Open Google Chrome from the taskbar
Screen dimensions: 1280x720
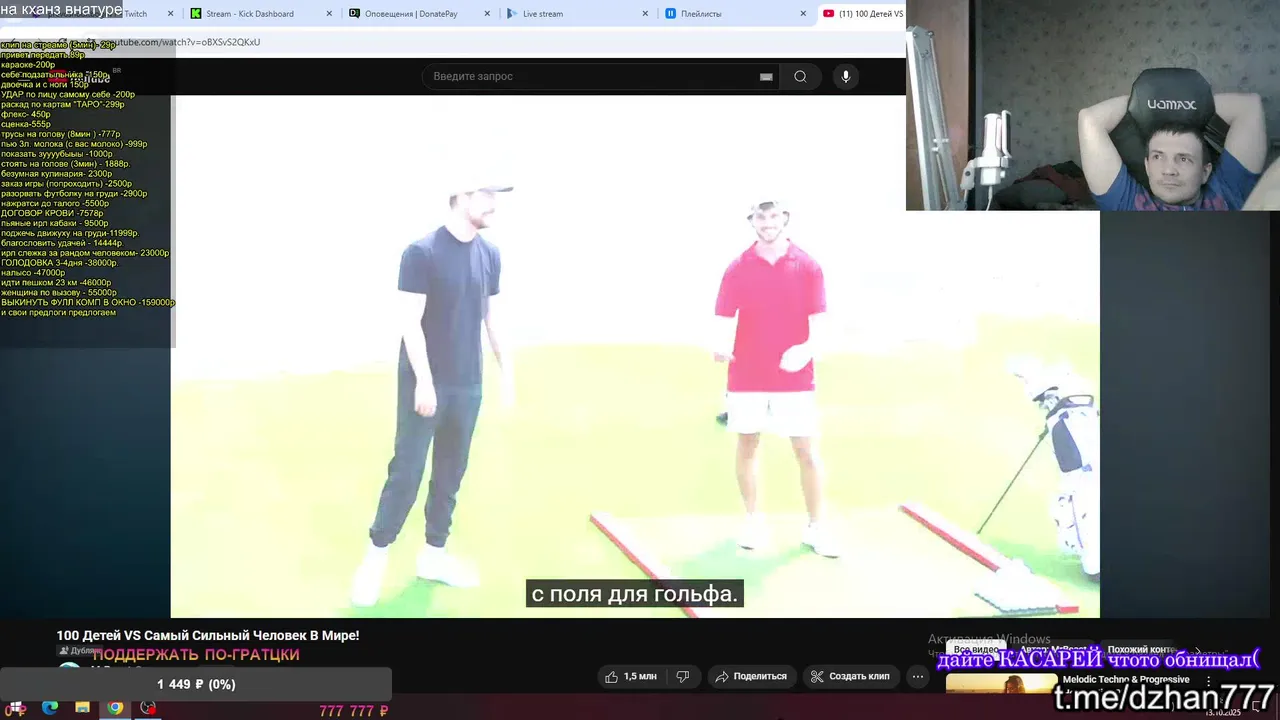(115, 708)
